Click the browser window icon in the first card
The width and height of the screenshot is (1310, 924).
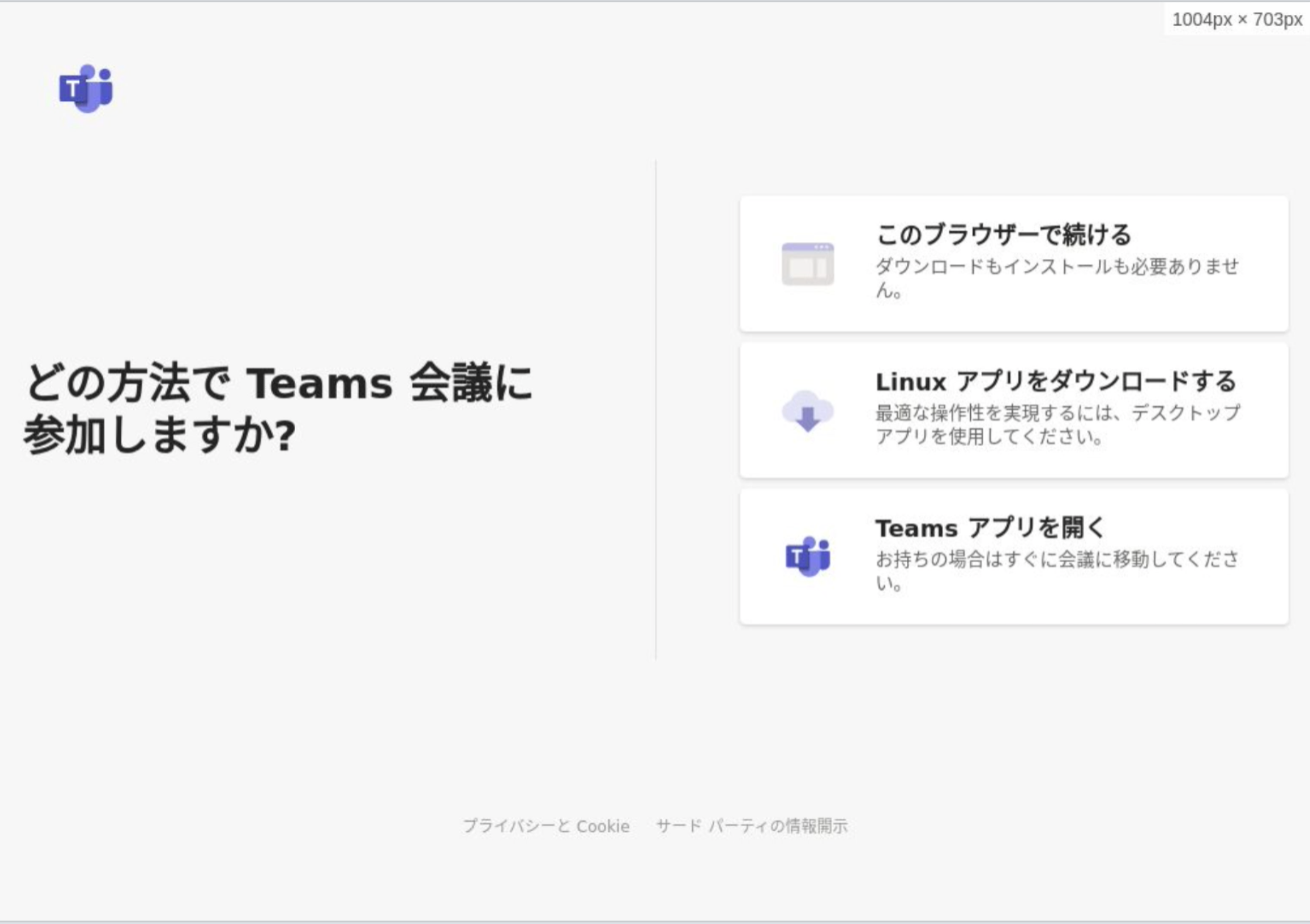pyautogui.click(x=807, y=264)
